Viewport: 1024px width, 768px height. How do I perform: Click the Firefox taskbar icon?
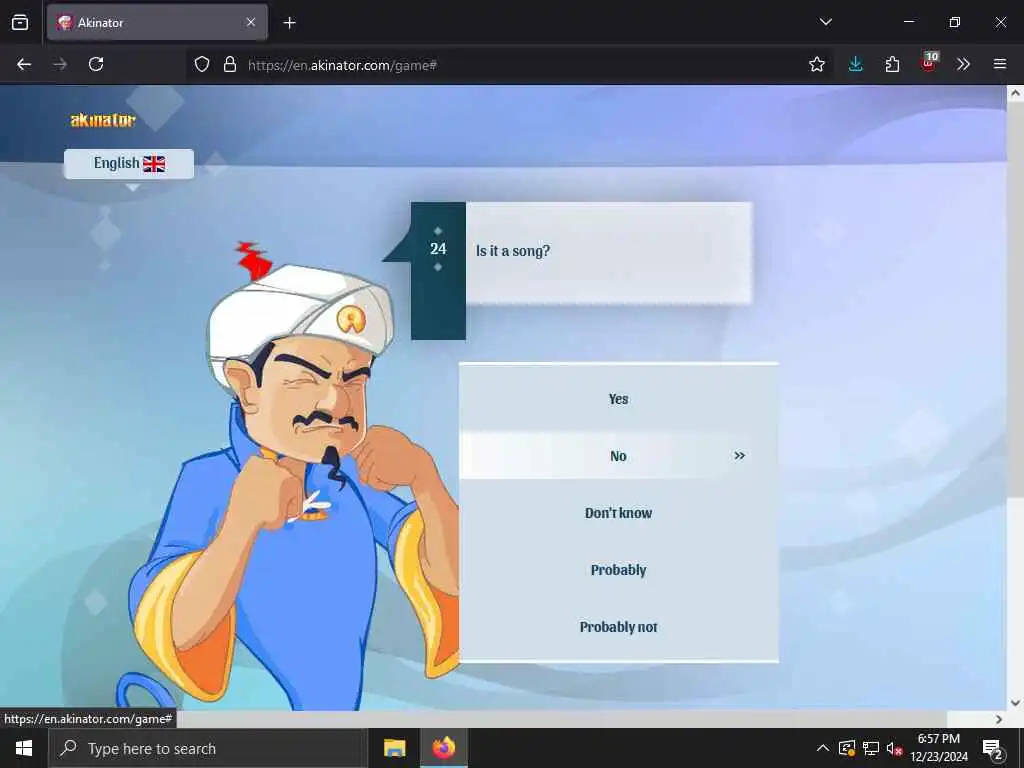(x=443, y=748)
